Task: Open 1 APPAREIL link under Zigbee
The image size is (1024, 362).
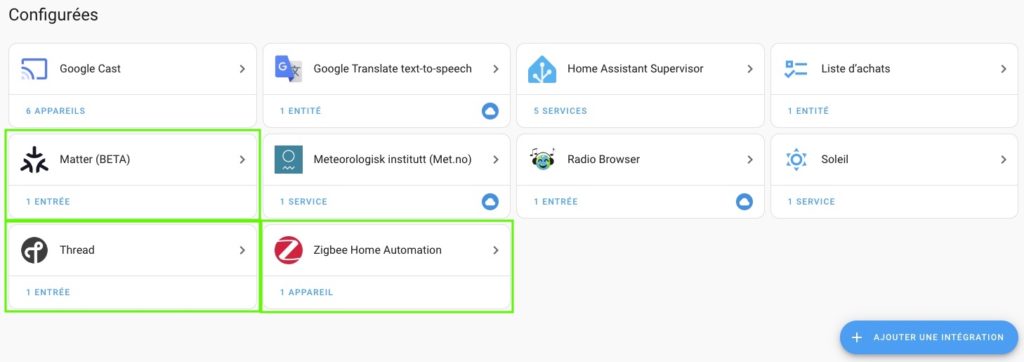Action: point(306,292)
